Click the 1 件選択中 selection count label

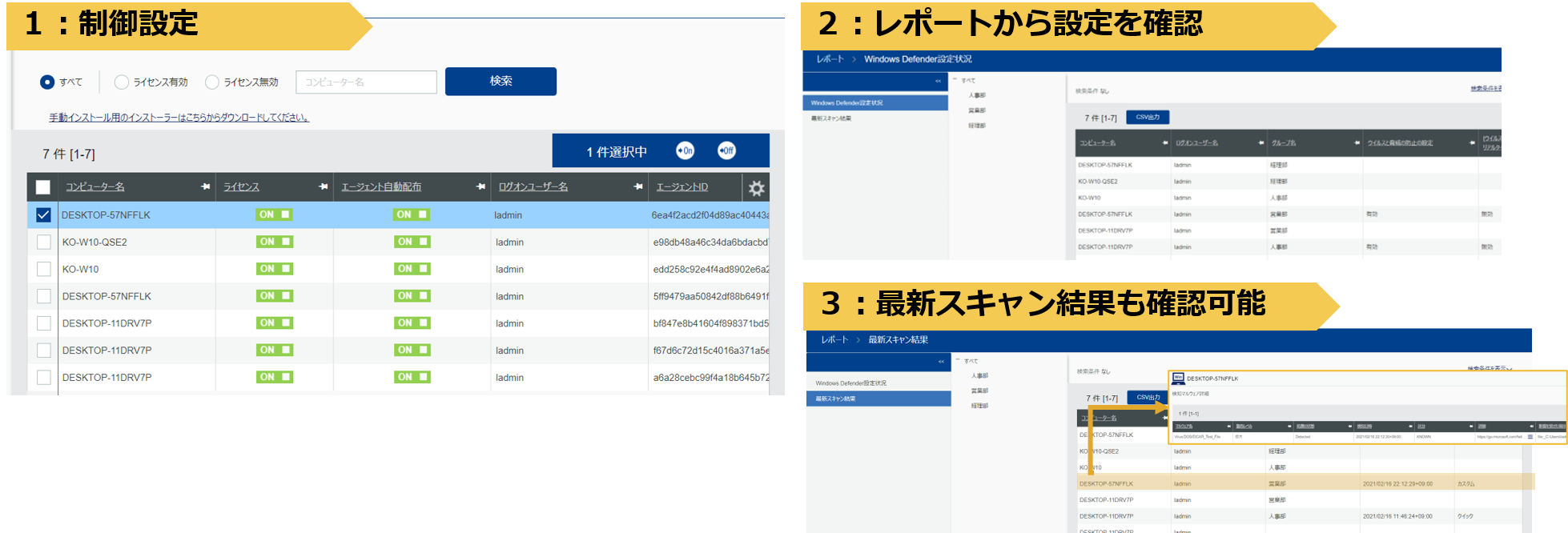pos(616,151)
